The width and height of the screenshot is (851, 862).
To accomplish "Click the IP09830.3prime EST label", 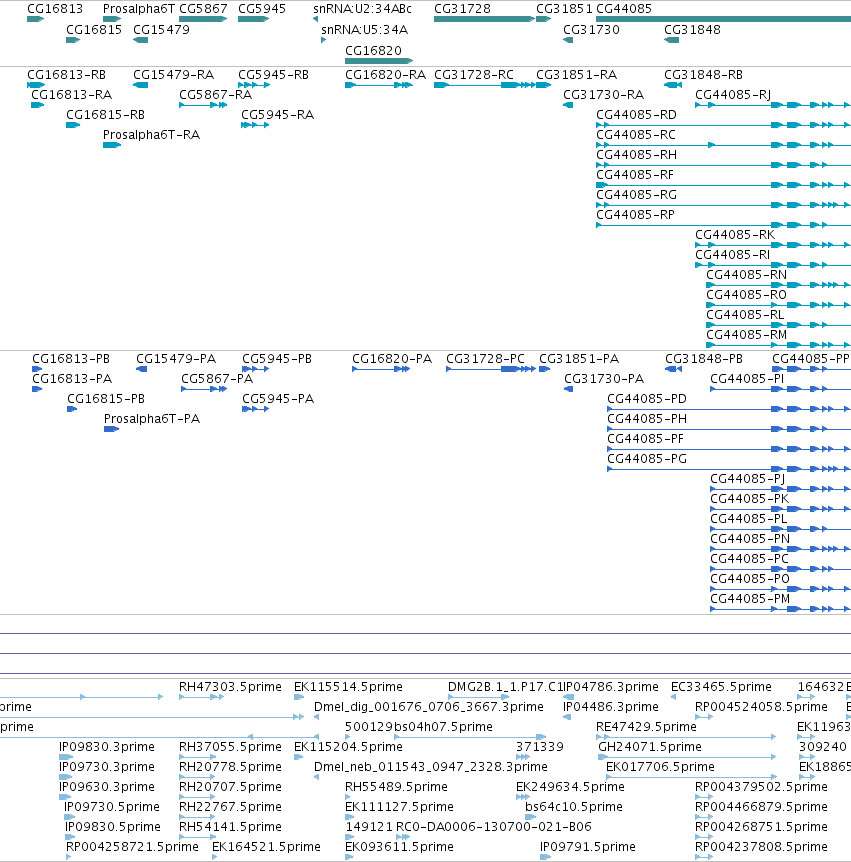I will tap(107, 747).
